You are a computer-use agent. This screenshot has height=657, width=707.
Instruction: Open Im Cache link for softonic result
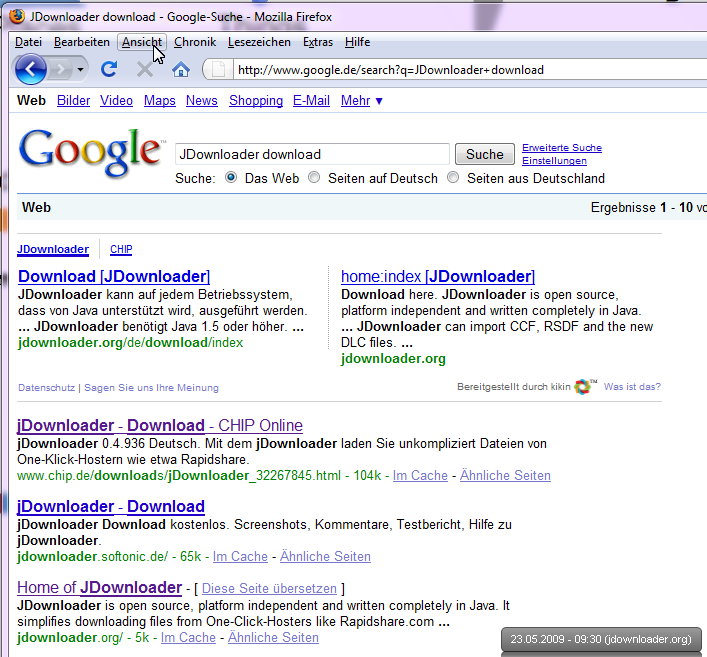click(240, 556)
